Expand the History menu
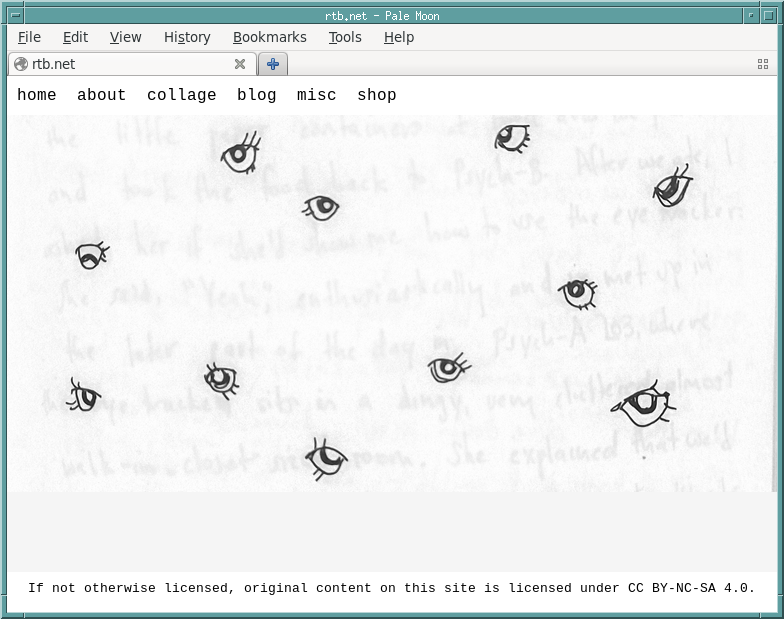The width and height of the screenshot is (784, 619). point(187,37)
